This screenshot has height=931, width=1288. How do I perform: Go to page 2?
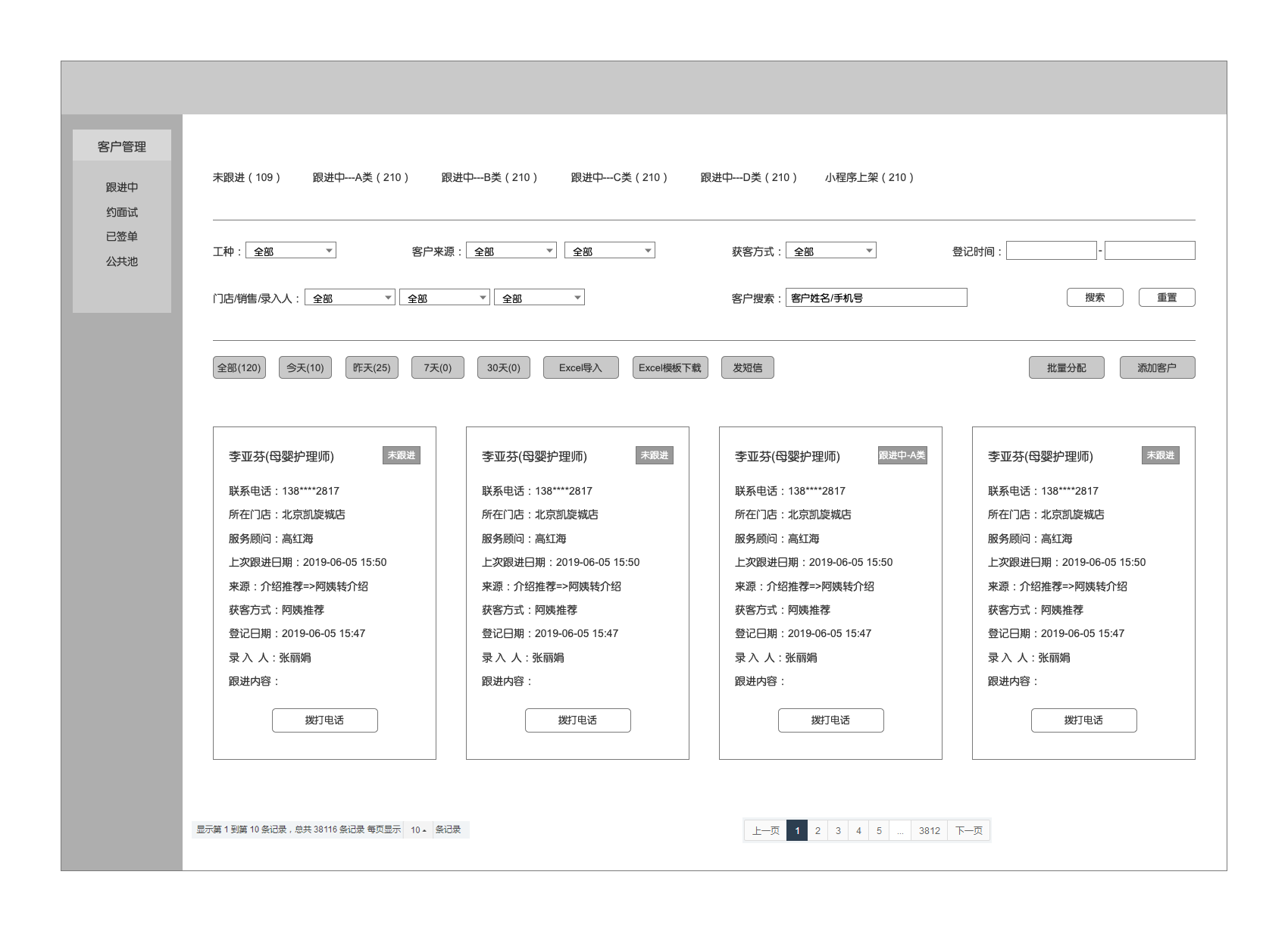coord(818,831)
